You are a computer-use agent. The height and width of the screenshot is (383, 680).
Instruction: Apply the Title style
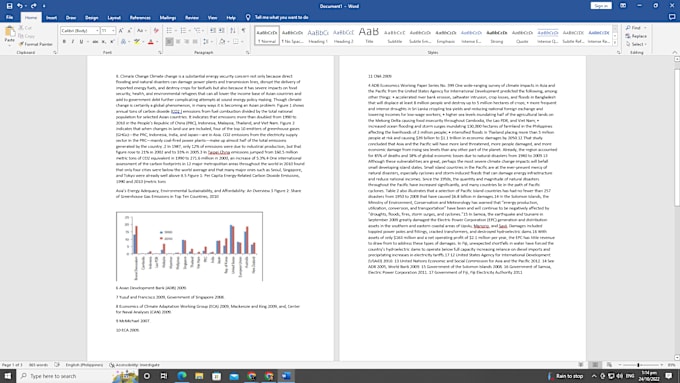369,36
